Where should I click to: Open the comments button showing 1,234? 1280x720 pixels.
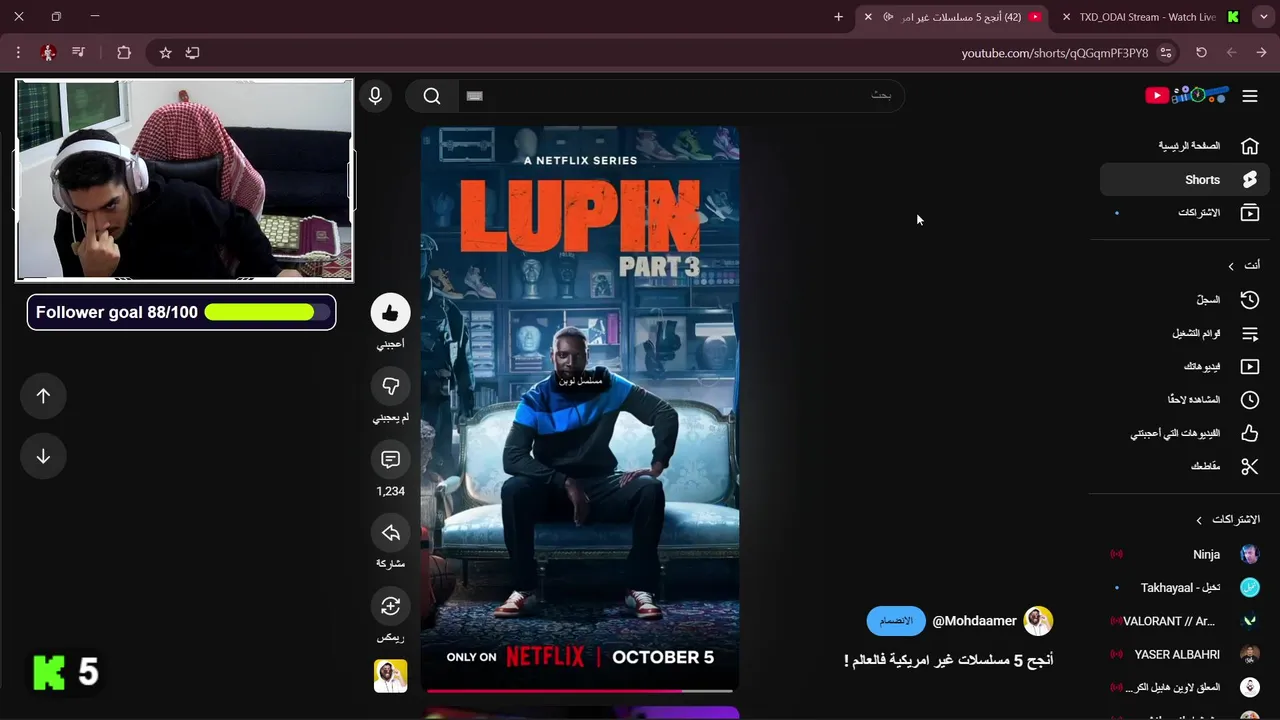pos(391,460)
